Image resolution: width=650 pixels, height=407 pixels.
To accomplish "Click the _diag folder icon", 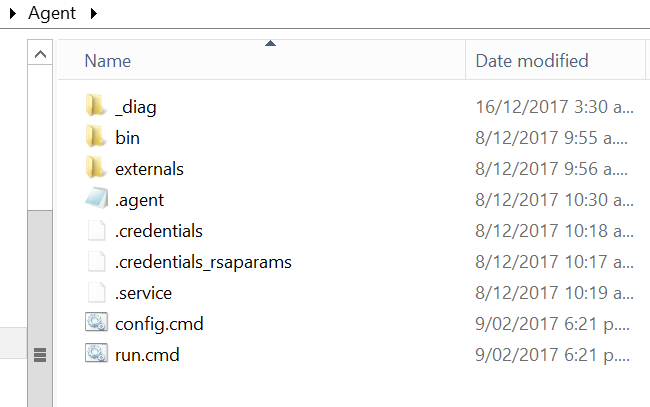I will (96, 106).
